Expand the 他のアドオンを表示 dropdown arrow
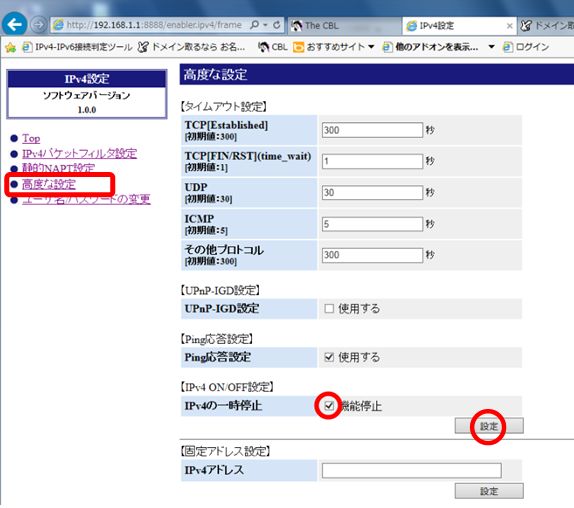Image resolution: width=574 pixels, height=508 pixels. (x=491, y=47)
